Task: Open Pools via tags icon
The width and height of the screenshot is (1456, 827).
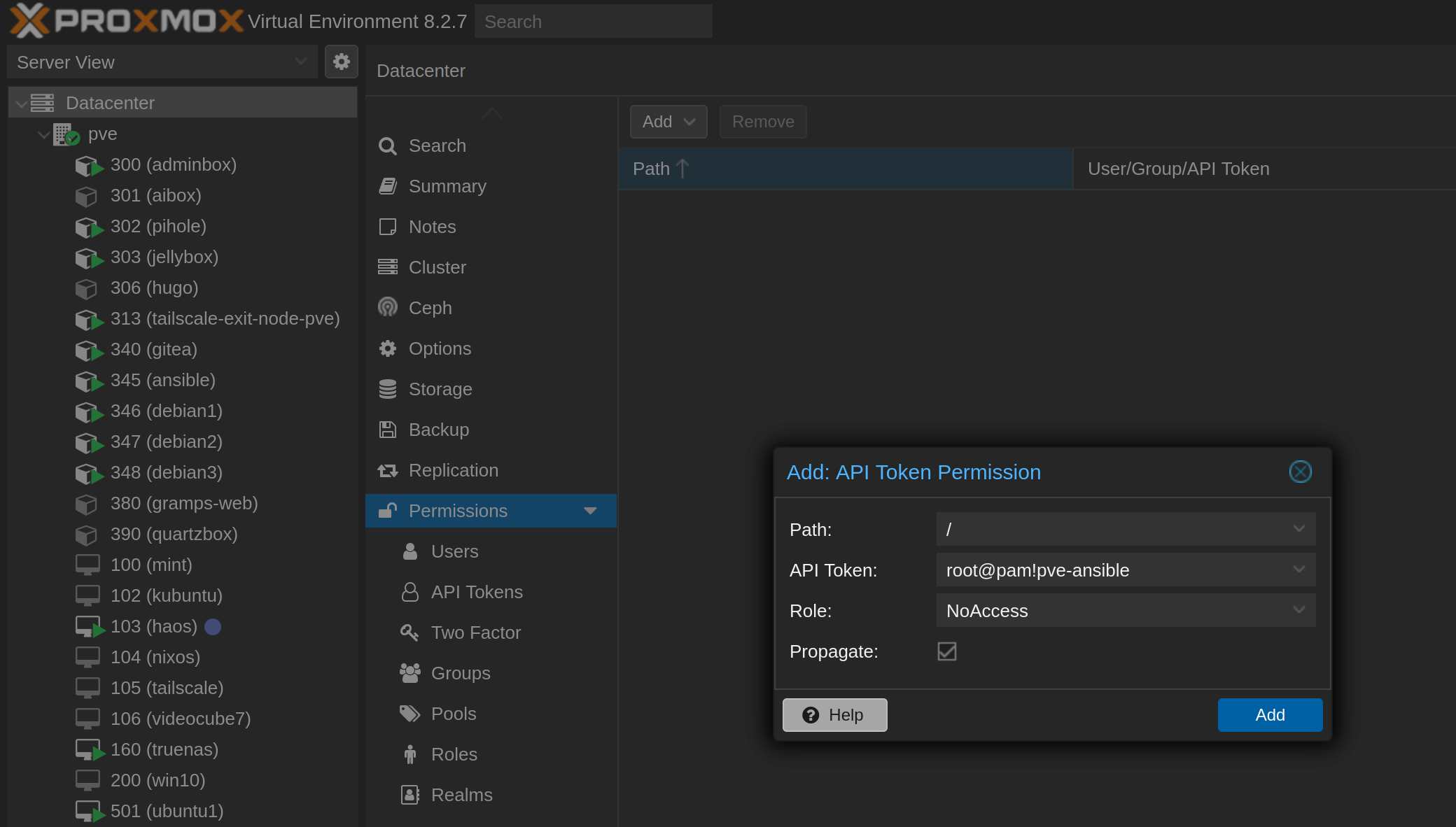Action: point(409,714)
